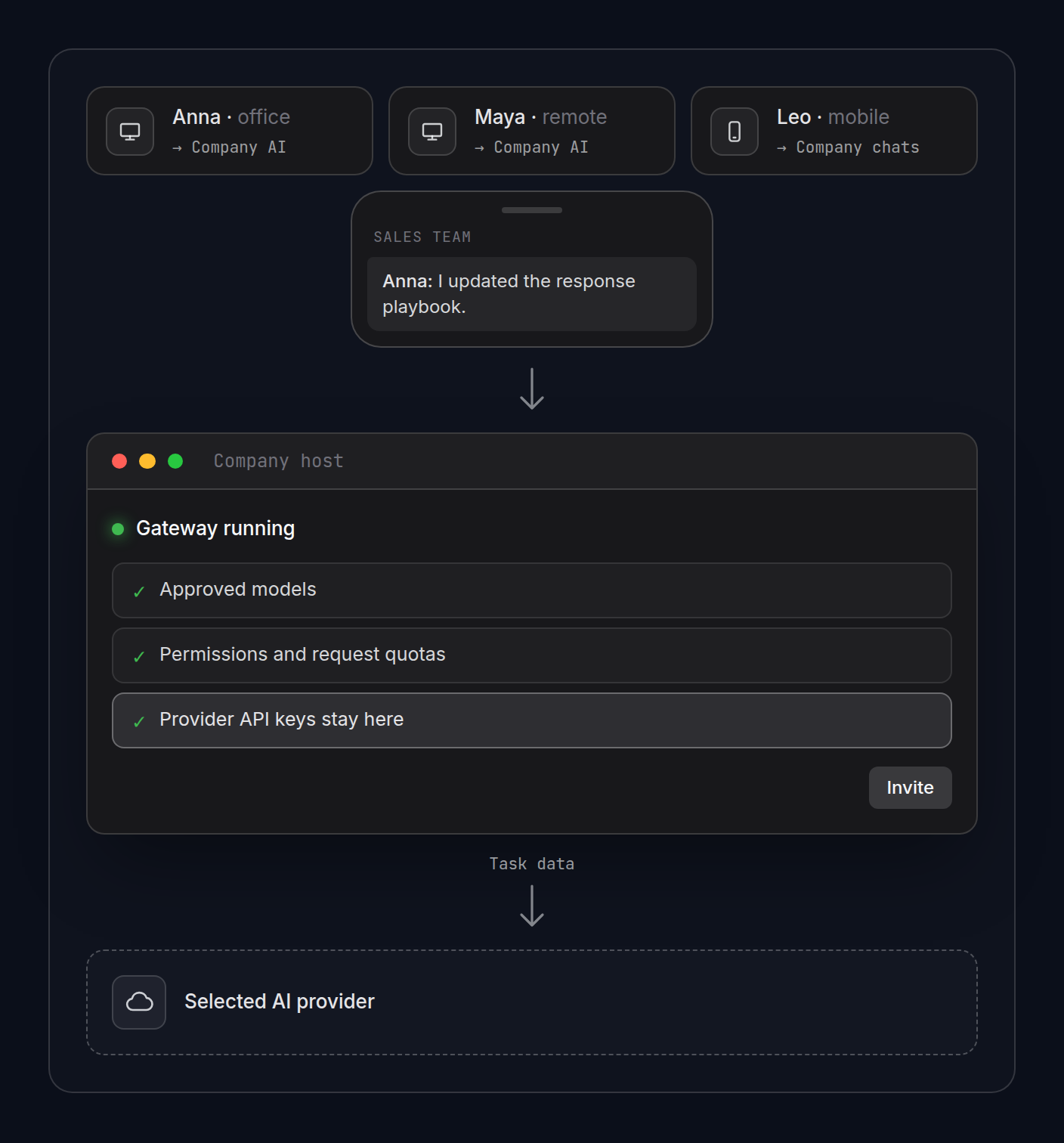Open the Anna office device card
This screenshot has width=1064, height=1143.
tap(230, 131)
